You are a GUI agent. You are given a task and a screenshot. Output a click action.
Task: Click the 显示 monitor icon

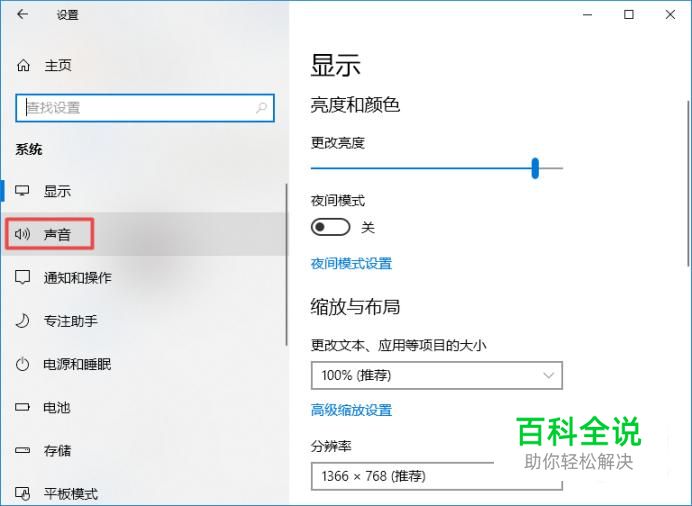22,191
